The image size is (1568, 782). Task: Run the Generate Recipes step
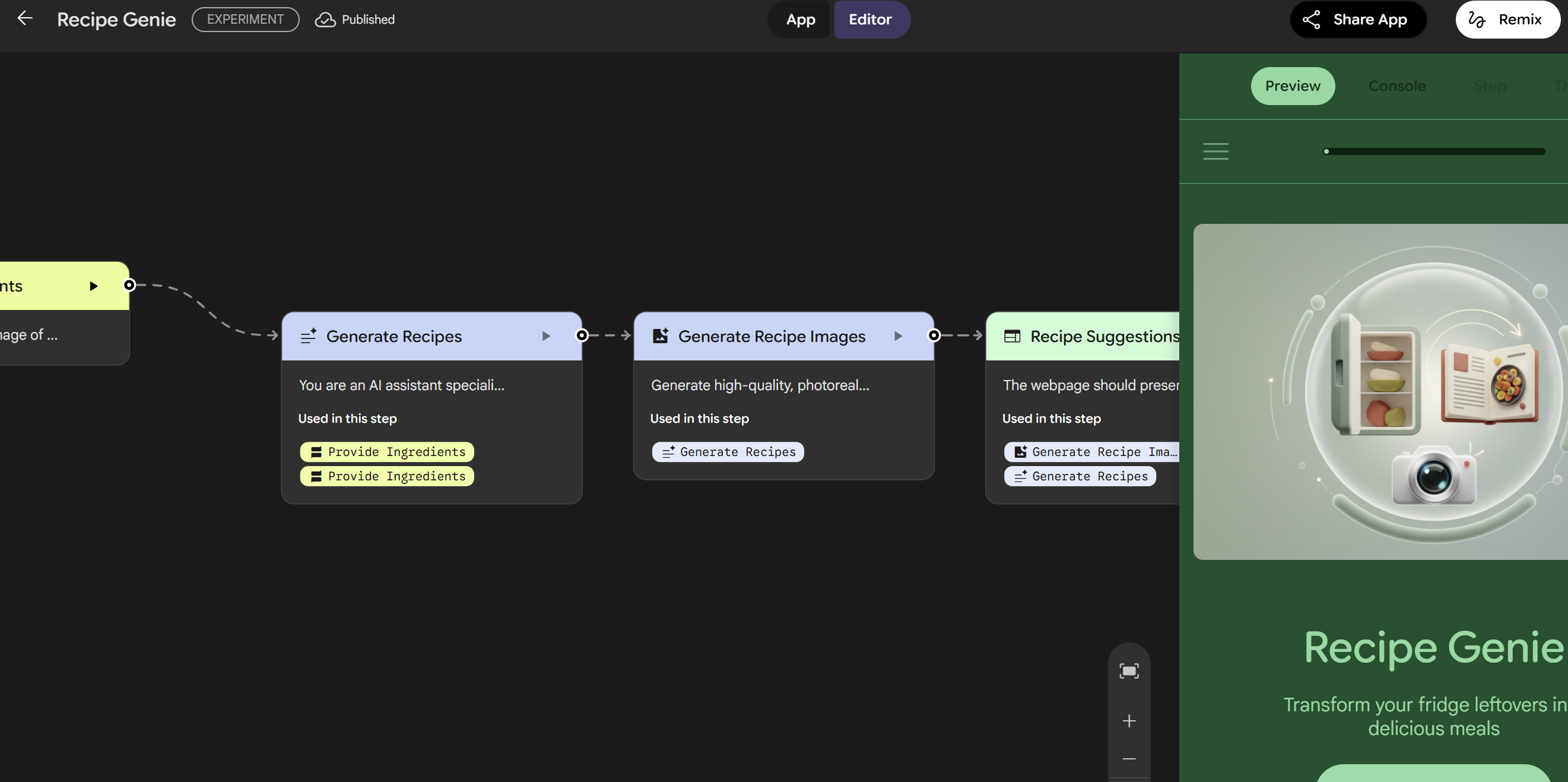click(x=546, y=336)
